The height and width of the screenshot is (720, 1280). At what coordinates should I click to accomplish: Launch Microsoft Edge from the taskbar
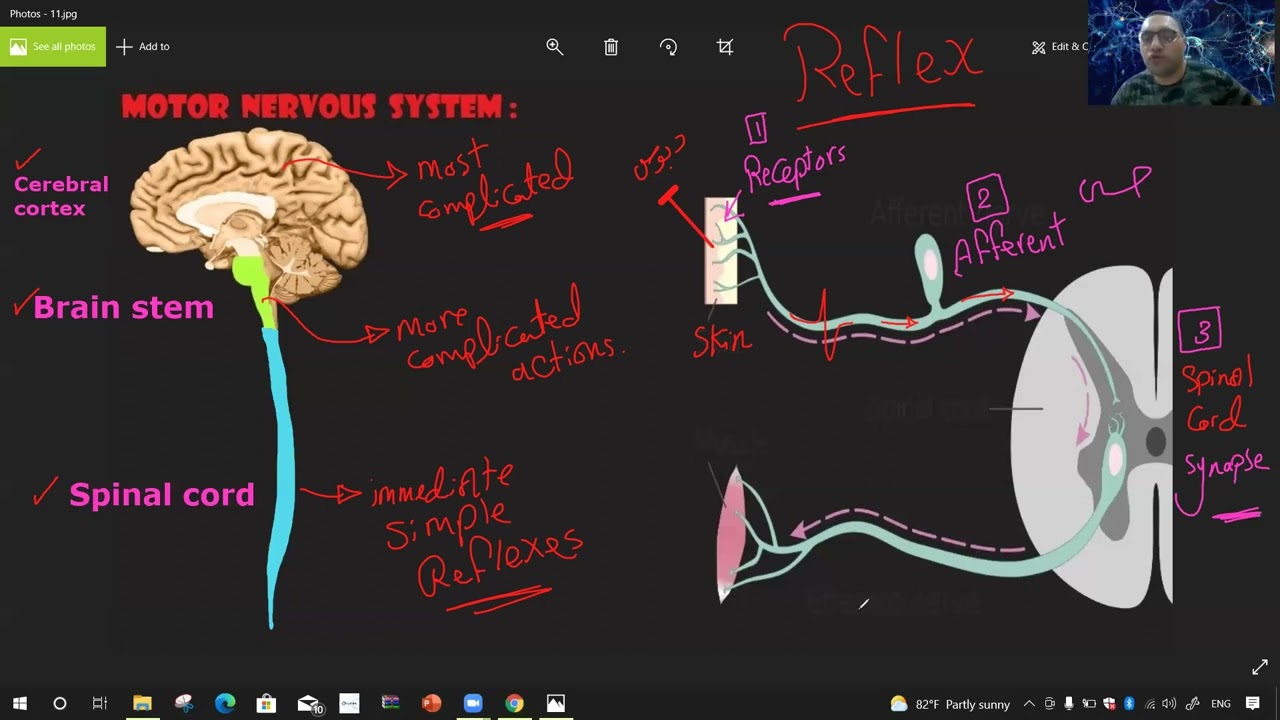225,704
